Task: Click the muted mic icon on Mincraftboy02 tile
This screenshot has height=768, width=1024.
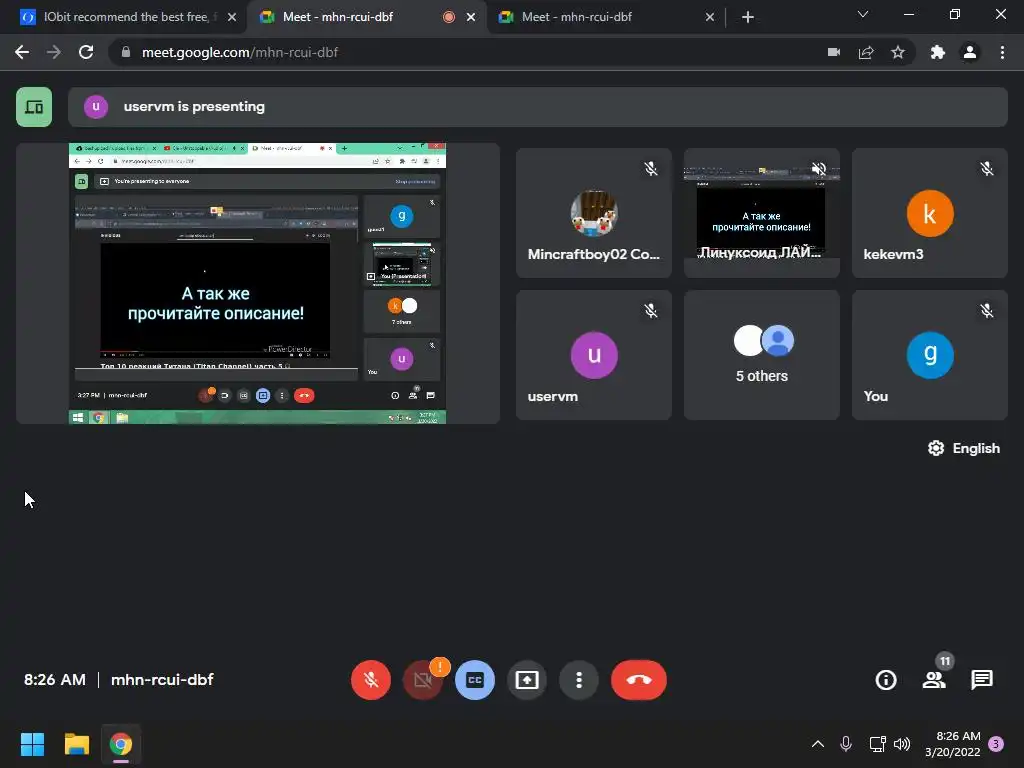Action: pos(651,169)
